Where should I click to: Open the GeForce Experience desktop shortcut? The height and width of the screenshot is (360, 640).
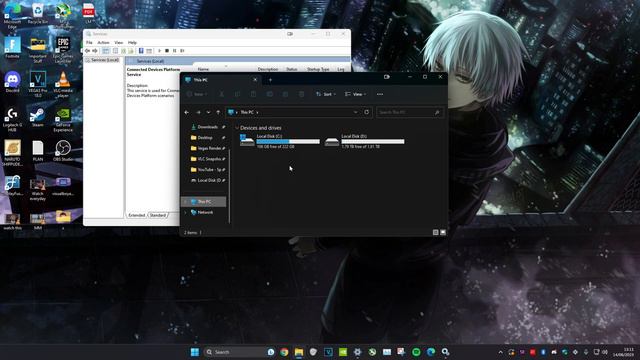click(63, 120)
